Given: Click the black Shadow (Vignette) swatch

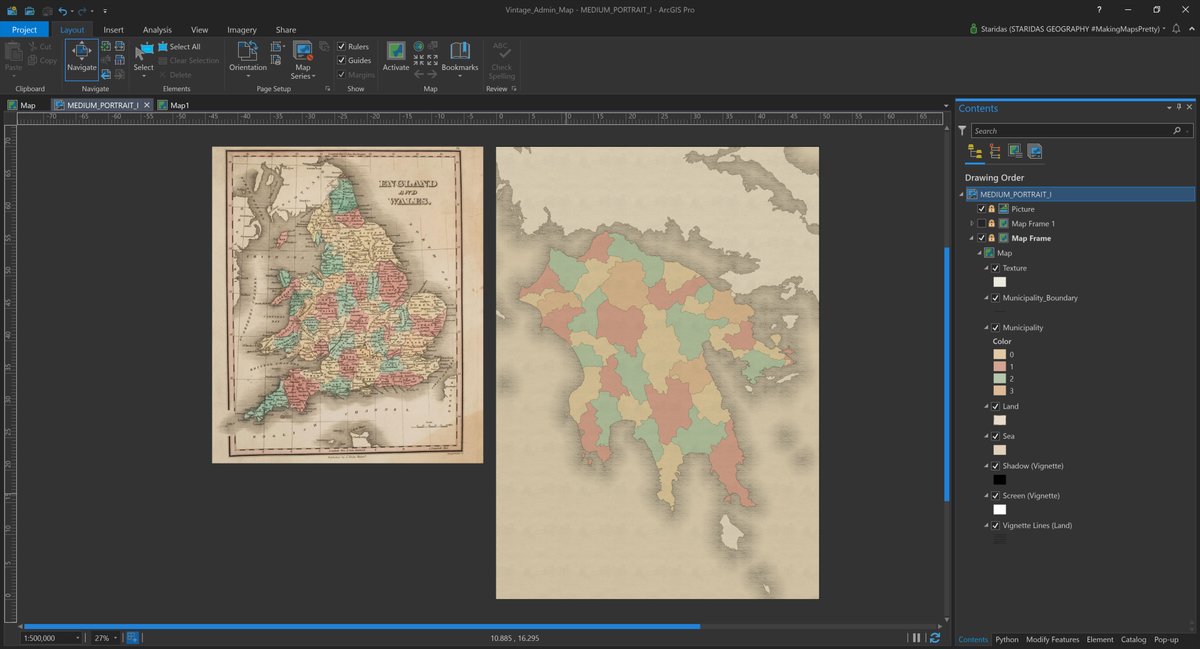Looking at the screenshot, I should coord(999,480).
